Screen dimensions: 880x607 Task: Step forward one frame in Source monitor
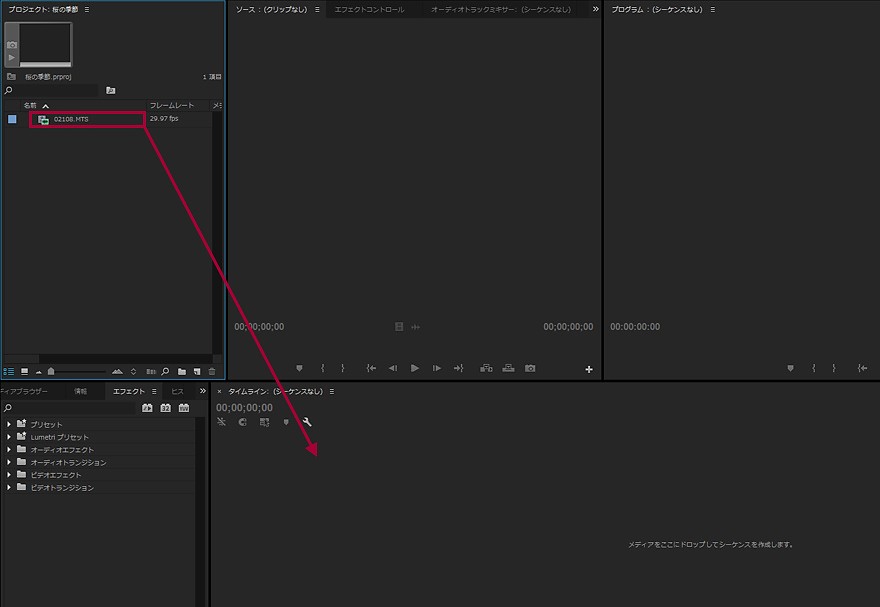click(x=437, y=369)
